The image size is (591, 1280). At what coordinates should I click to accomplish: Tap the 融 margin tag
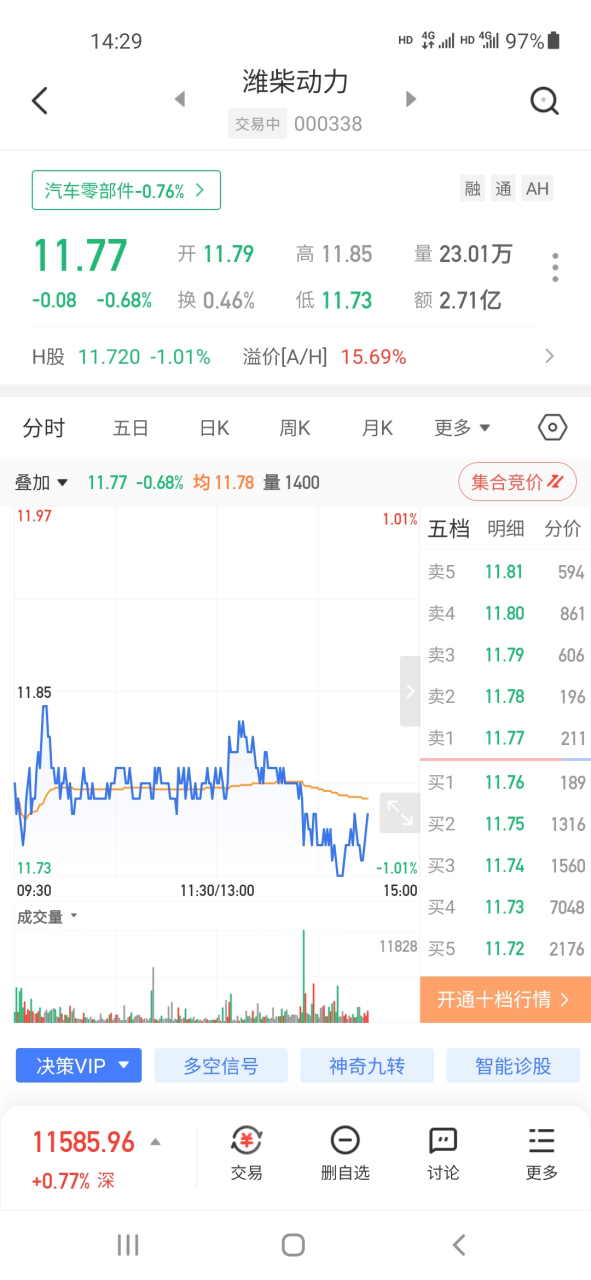tap(472, 189)
